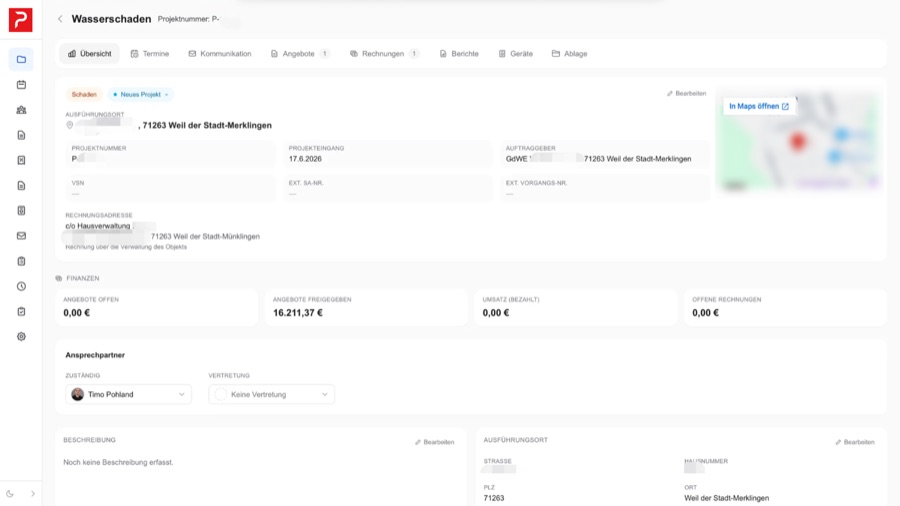This screenshot has height=506, width=900.
Task: Click the Schaden tag
Action: tap(84, 95)
